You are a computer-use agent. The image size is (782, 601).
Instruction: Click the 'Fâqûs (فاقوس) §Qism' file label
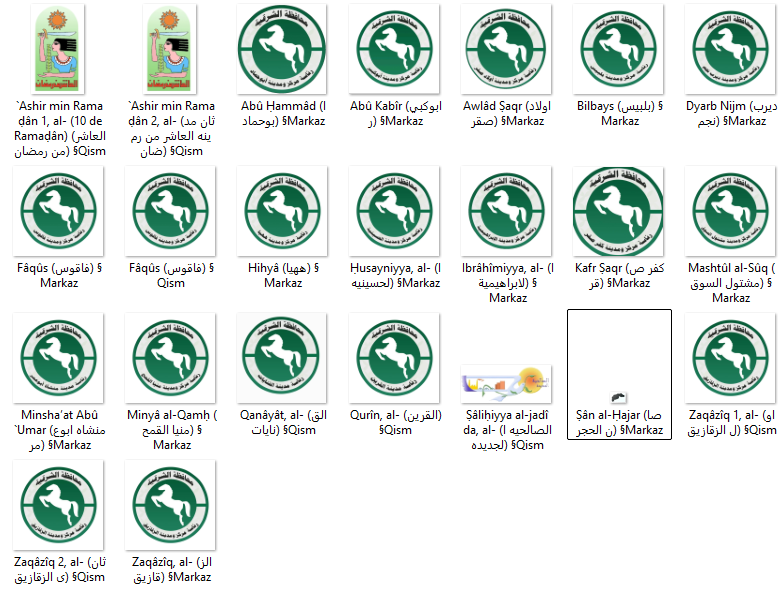171,275
